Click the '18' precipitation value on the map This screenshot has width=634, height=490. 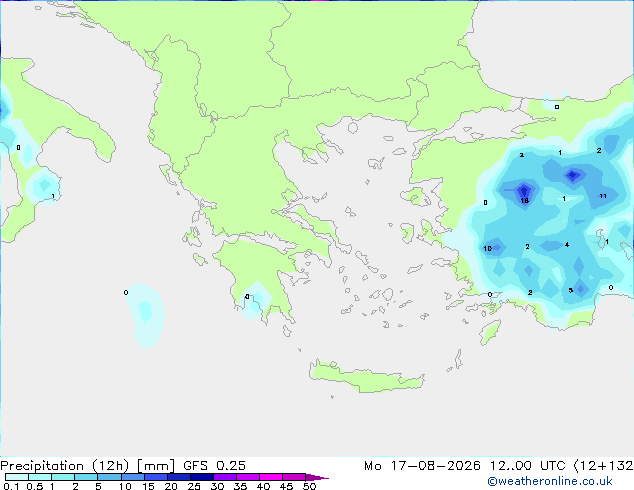[x=524, y=201]
